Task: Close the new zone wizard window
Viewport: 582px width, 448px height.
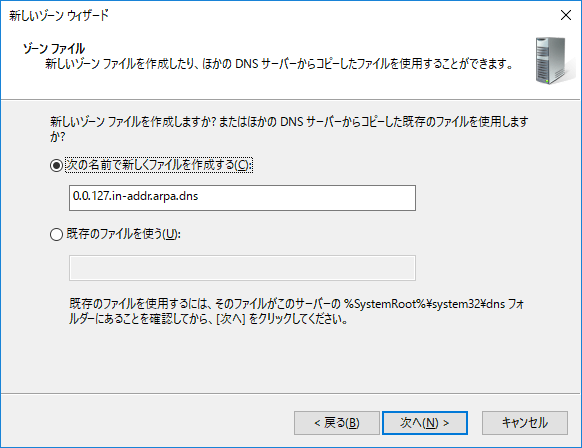Action: click(x=566, y=15)
